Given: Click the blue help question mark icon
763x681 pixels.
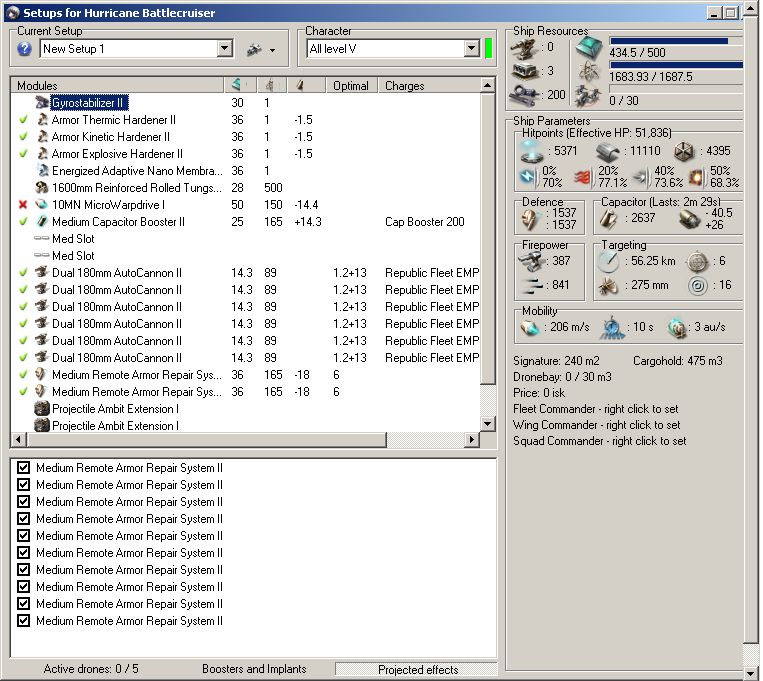Looking at the screenshot, I should point(25,49).
